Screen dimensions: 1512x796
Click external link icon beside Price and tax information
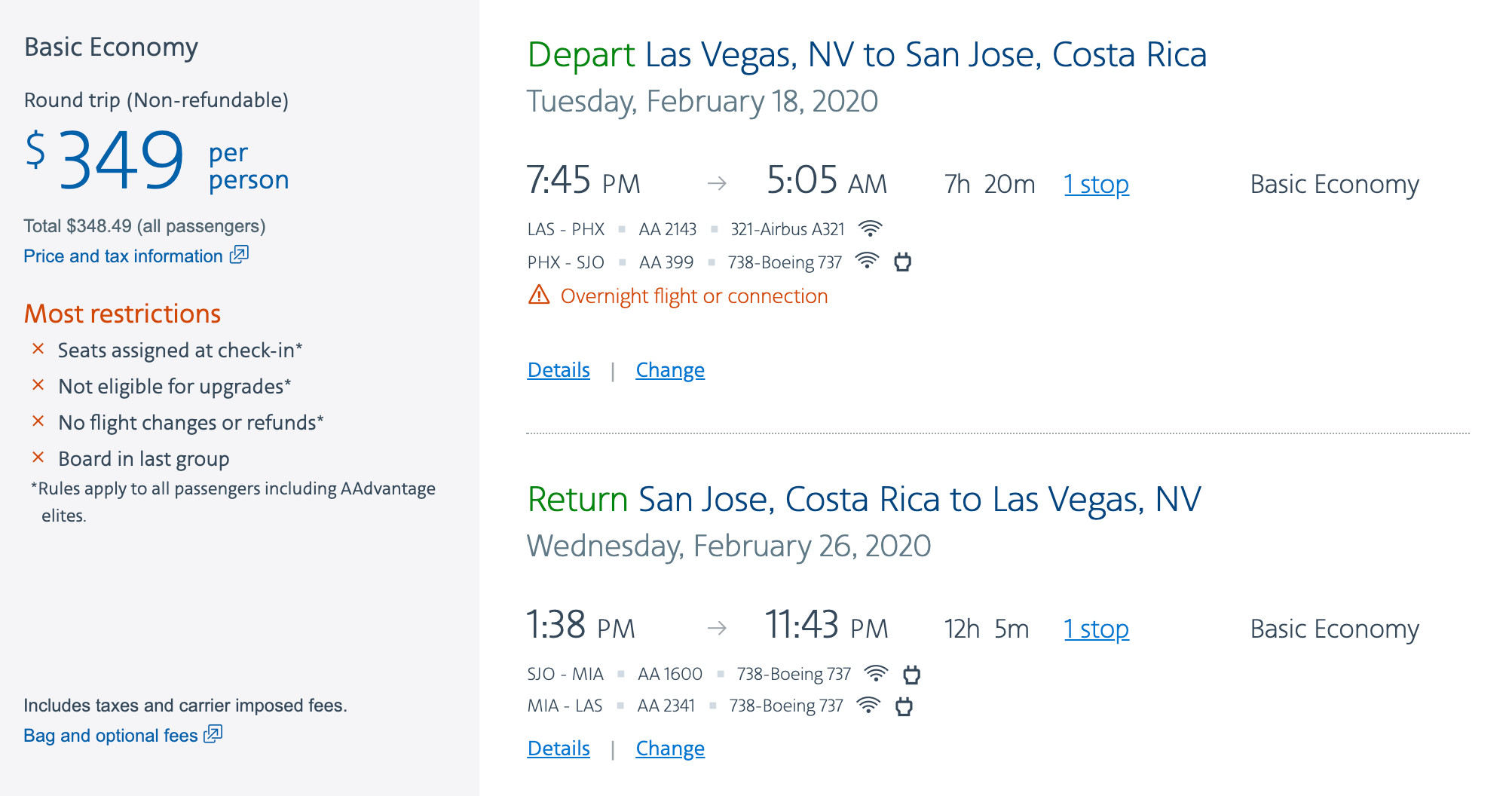pos(239,255)
